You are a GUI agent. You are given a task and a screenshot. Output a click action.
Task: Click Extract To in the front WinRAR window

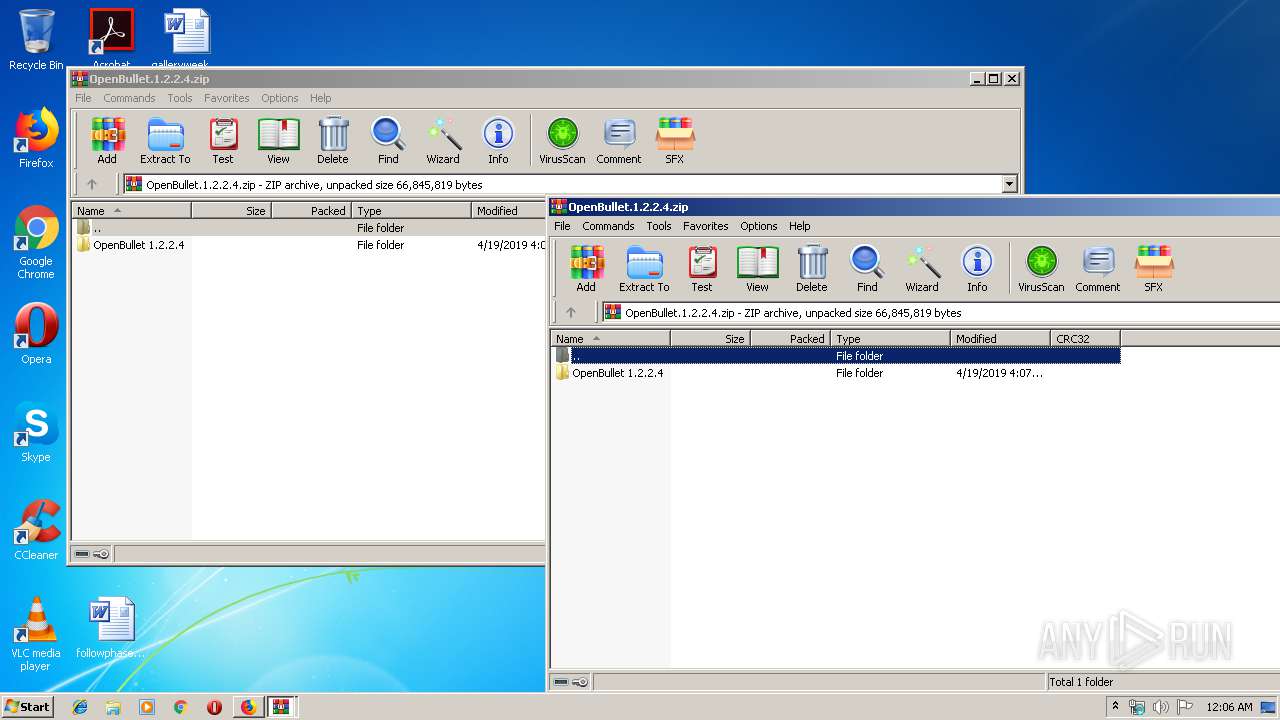(x=644, y=270)
